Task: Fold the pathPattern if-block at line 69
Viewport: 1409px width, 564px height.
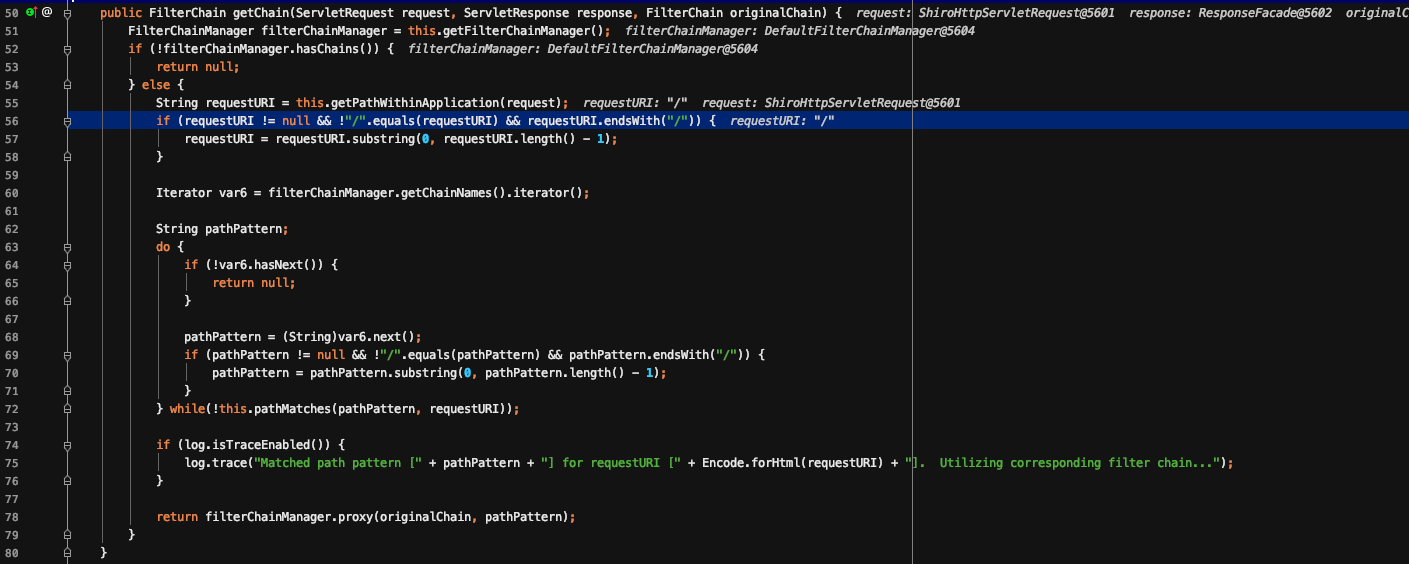Action: tap(67, 355)
